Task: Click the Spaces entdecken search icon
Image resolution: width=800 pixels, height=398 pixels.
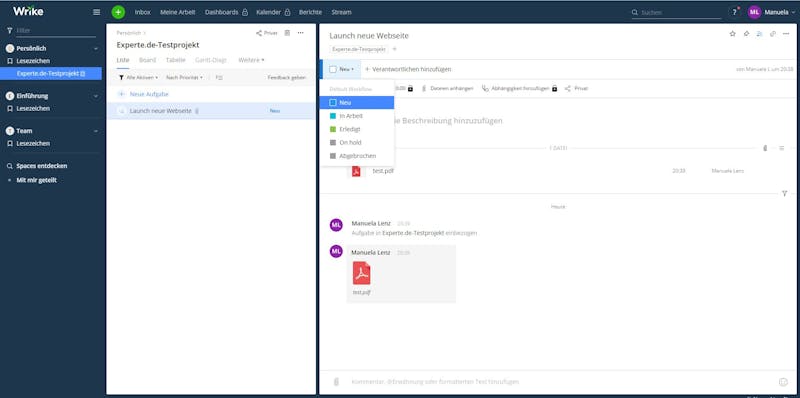Action: (x=9, y=166)
